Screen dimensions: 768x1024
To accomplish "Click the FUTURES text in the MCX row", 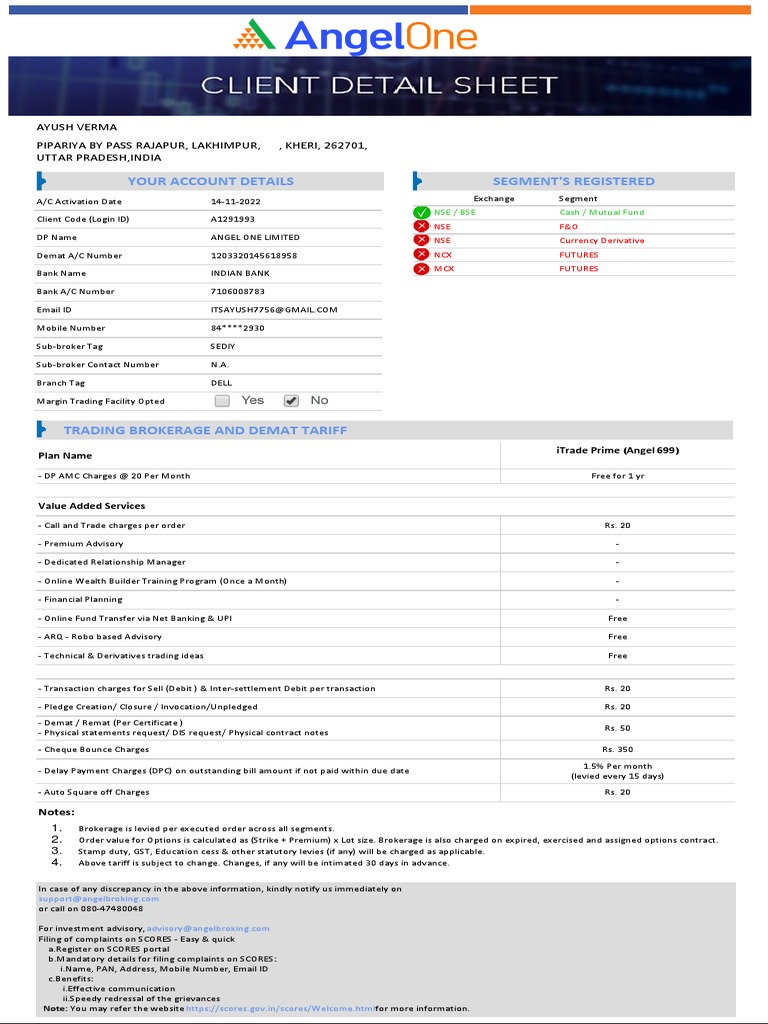I will (579, 268).
